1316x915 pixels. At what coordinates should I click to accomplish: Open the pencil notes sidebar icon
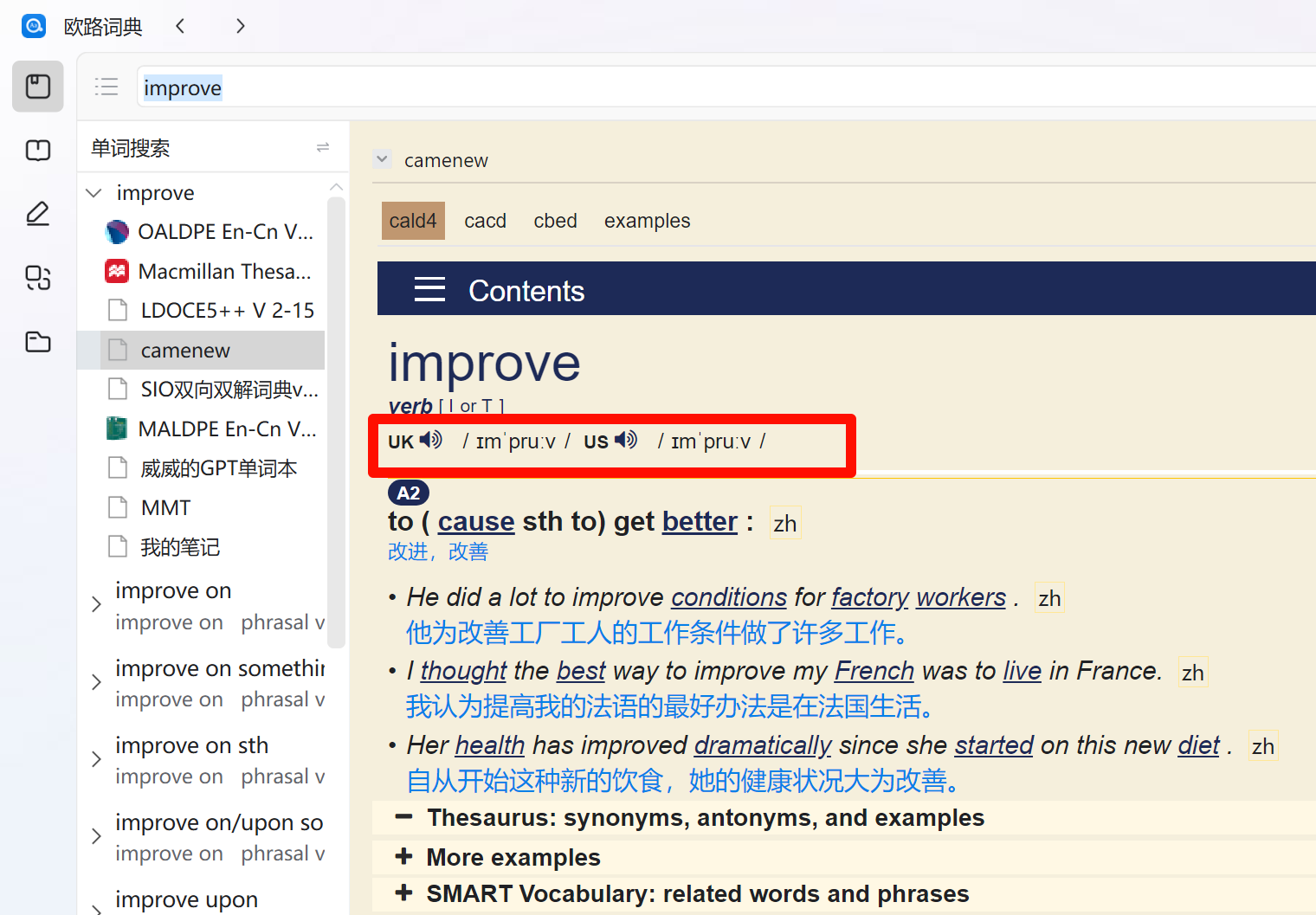[38, 214]
